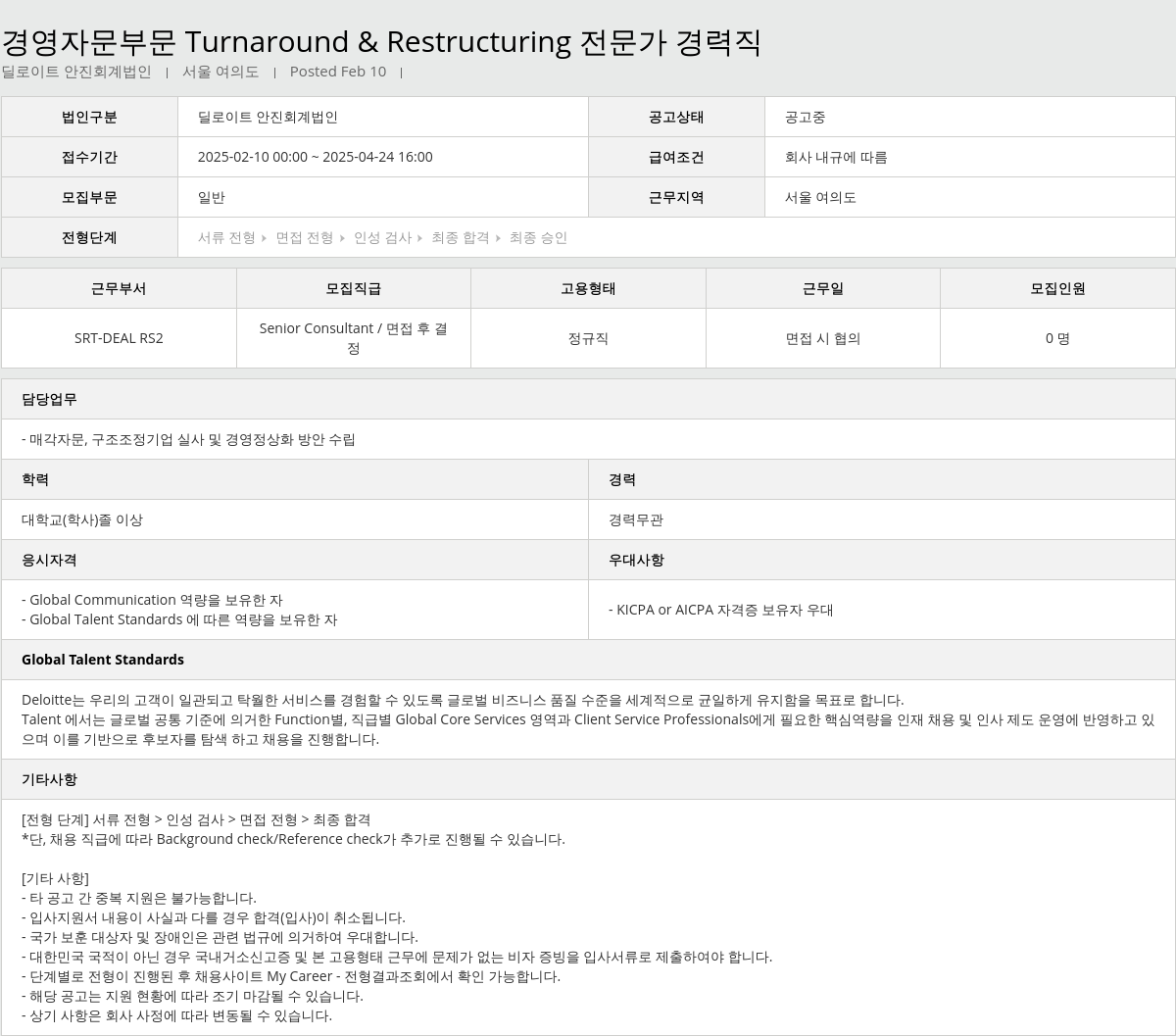This screenshot has height=1036, width=1176.
Task: Click the 근무부서 column header
Action: click(119, 288)
